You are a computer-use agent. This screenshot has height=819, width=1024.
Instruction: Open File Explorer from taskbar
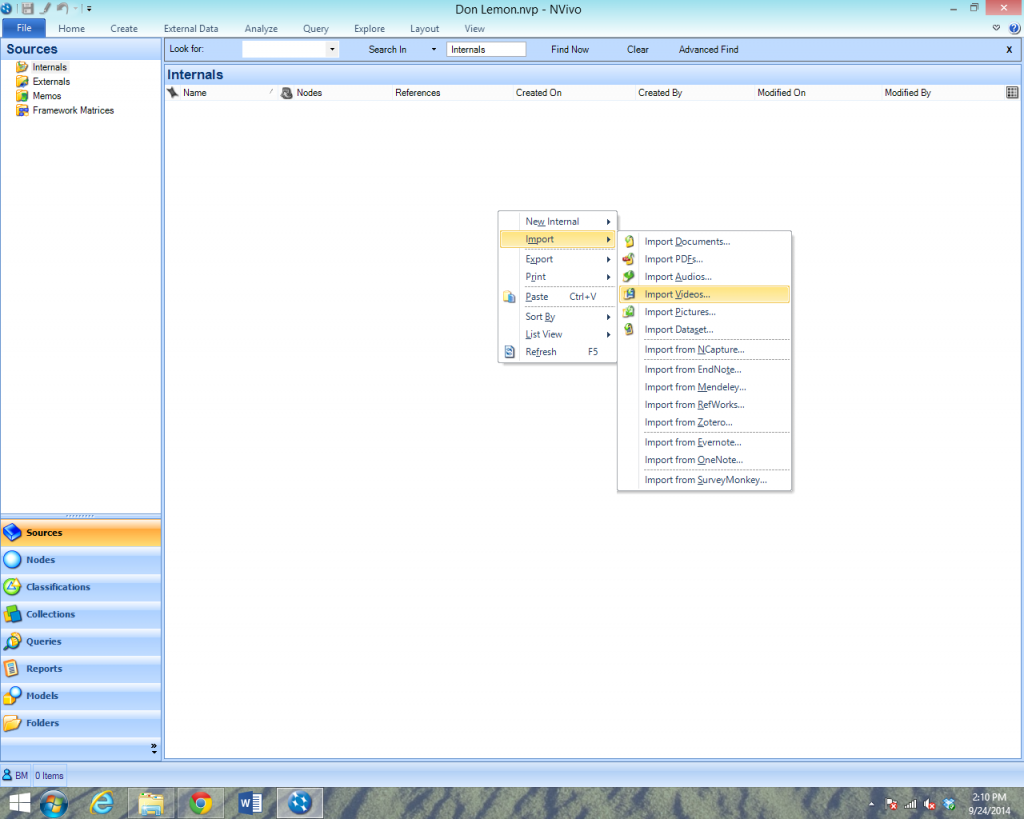point(151,802)
